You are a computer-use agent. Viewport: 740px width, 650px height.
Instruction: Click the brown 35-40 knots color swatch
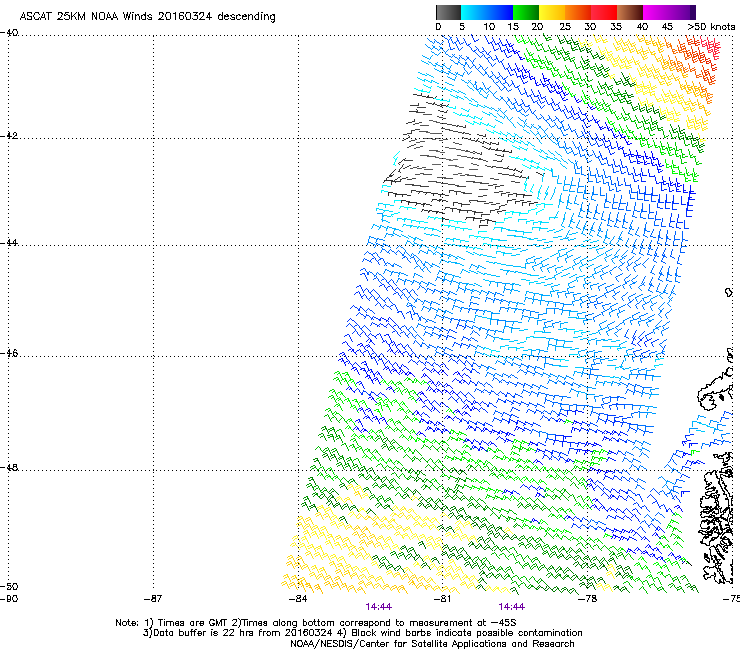click(x=630, y=12)
